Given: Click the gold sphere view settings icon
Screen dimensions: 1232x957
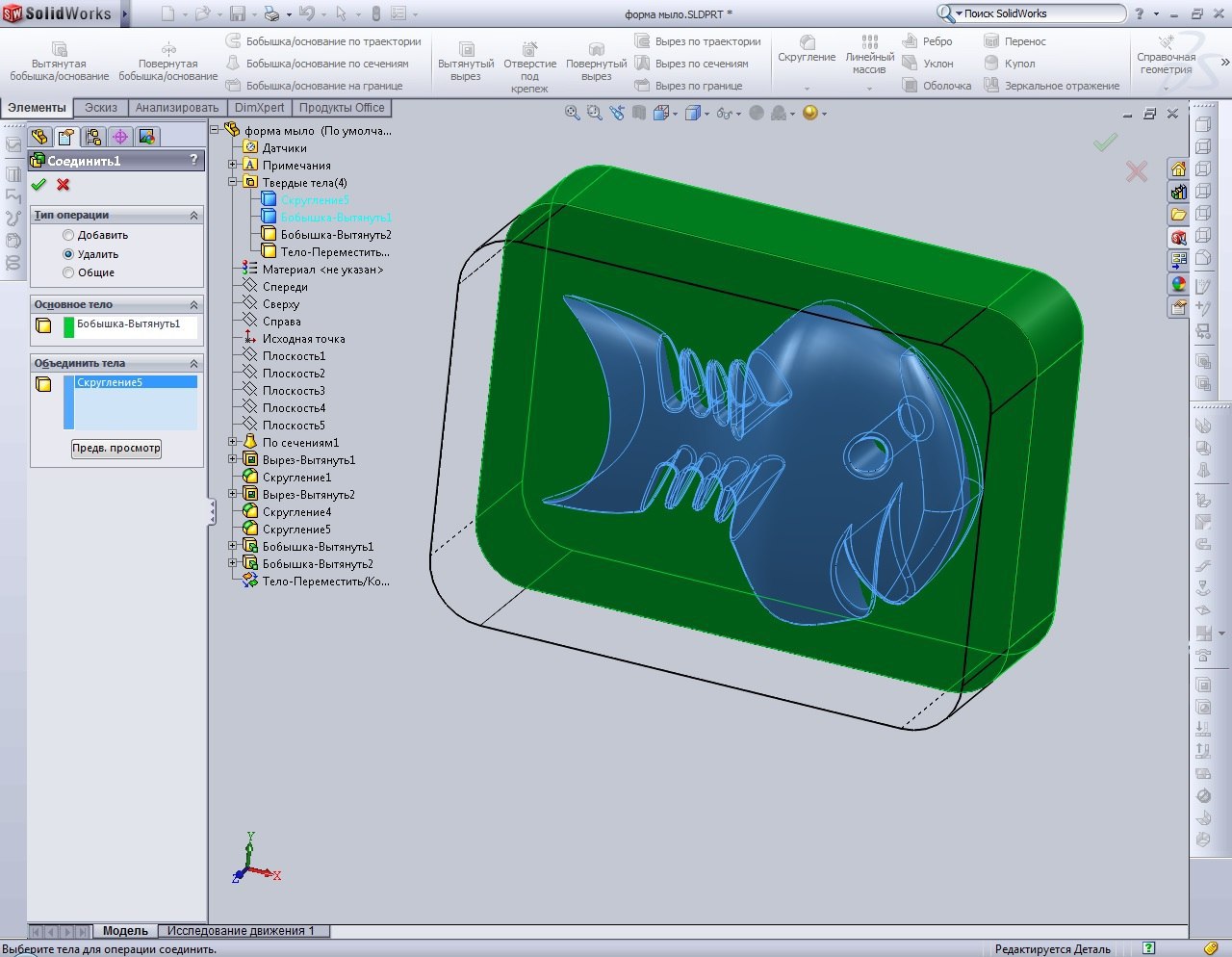Looking at the screenshot, I should [x=810, y=113].
